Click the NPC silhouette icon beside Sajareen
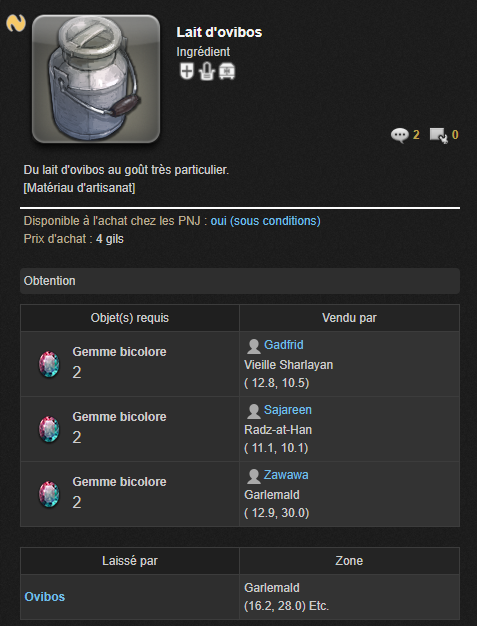This screenshot has height=627, width=477. click(253, 411)
